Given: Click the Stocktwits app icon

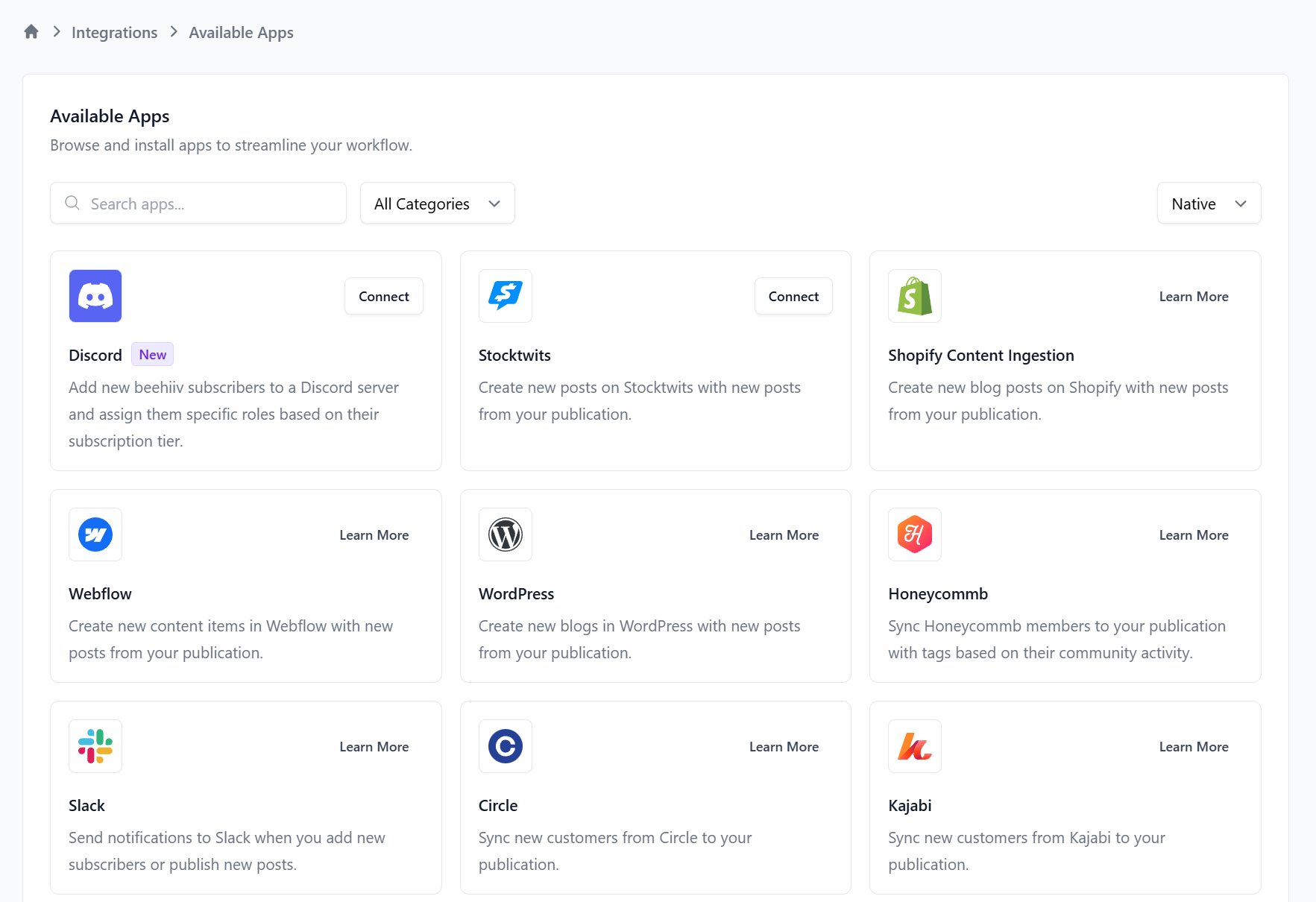Looking at the screenshot, I should (505, 296).
